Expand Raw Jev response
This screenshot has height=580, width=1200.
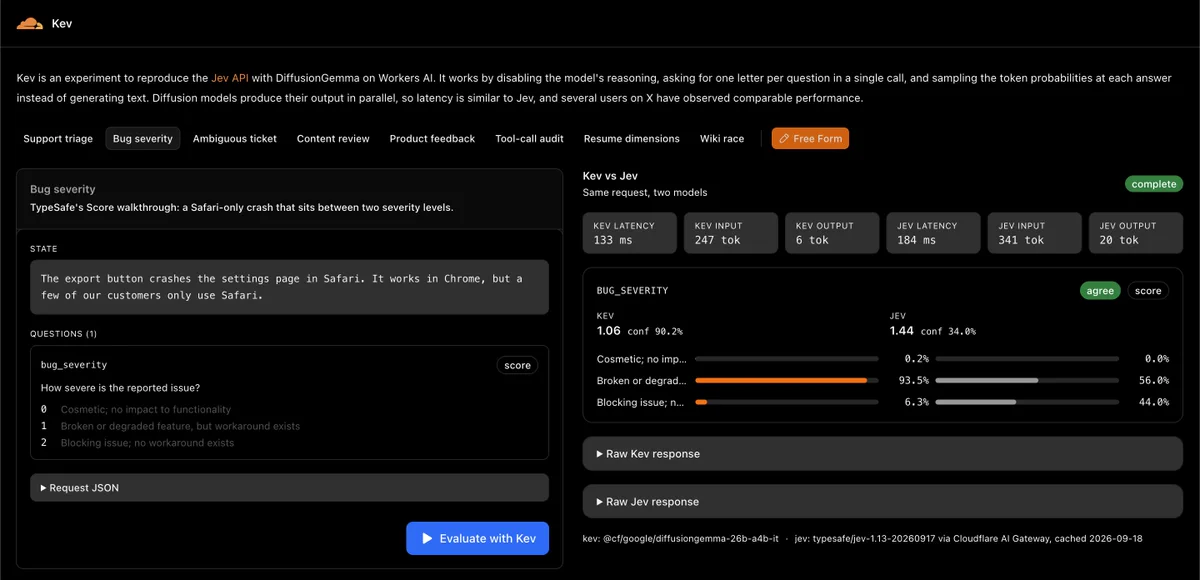883,502
